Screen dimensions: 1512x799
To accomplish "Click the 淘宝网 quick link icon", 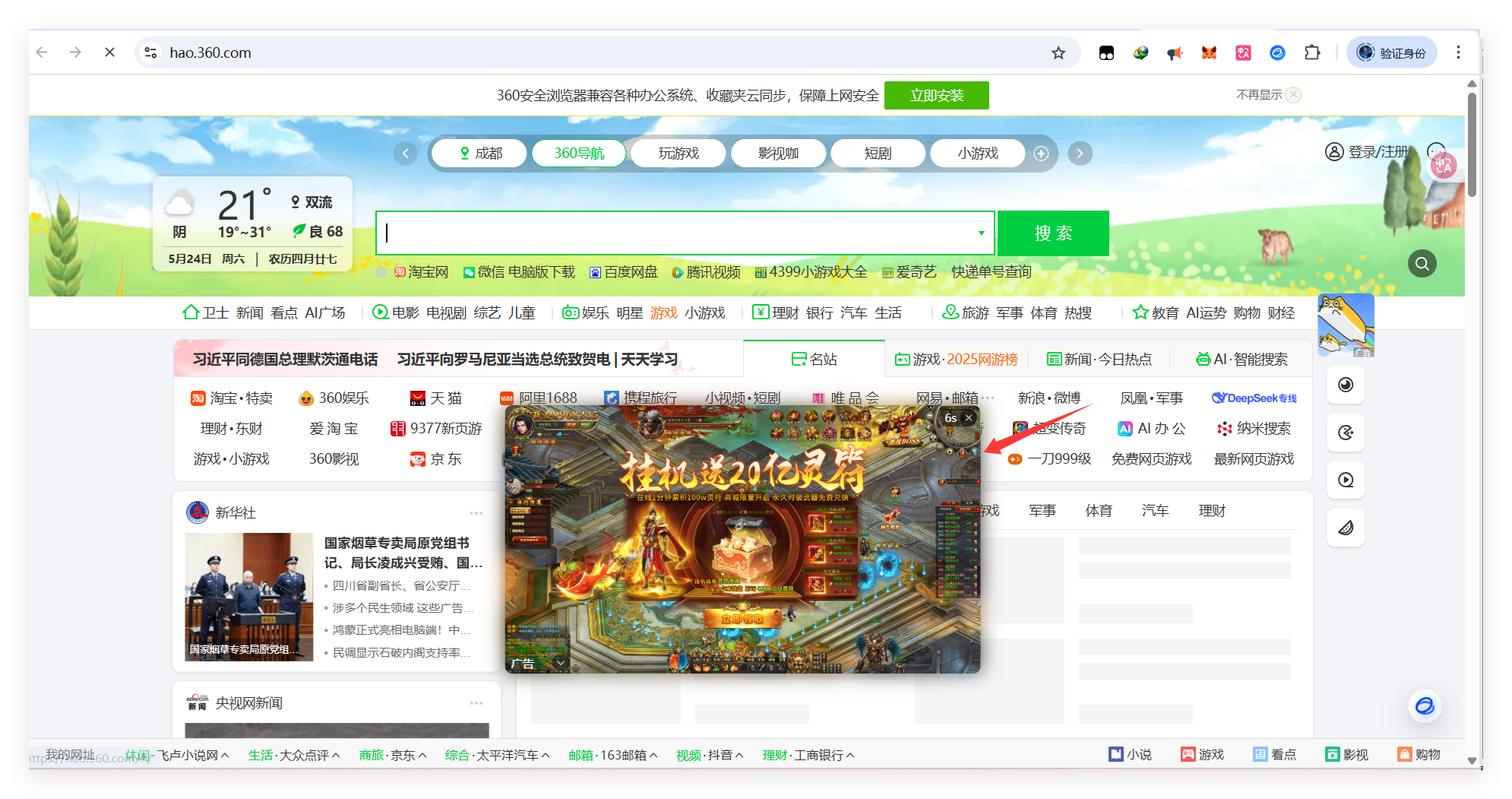I will (400, 272).
